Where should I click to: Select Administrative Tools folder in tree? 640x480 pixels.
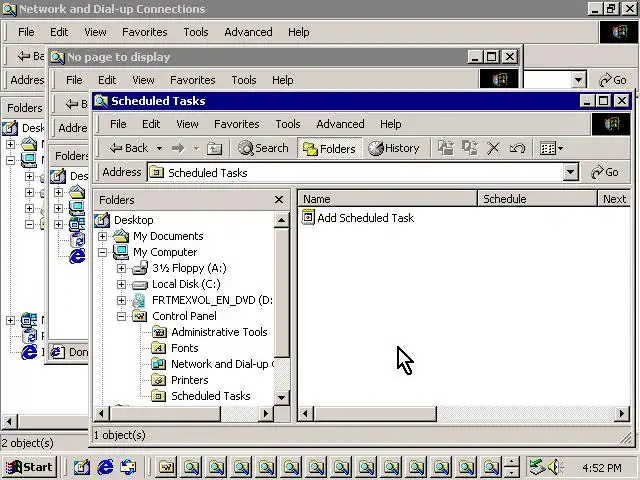[x=219, y=332]
